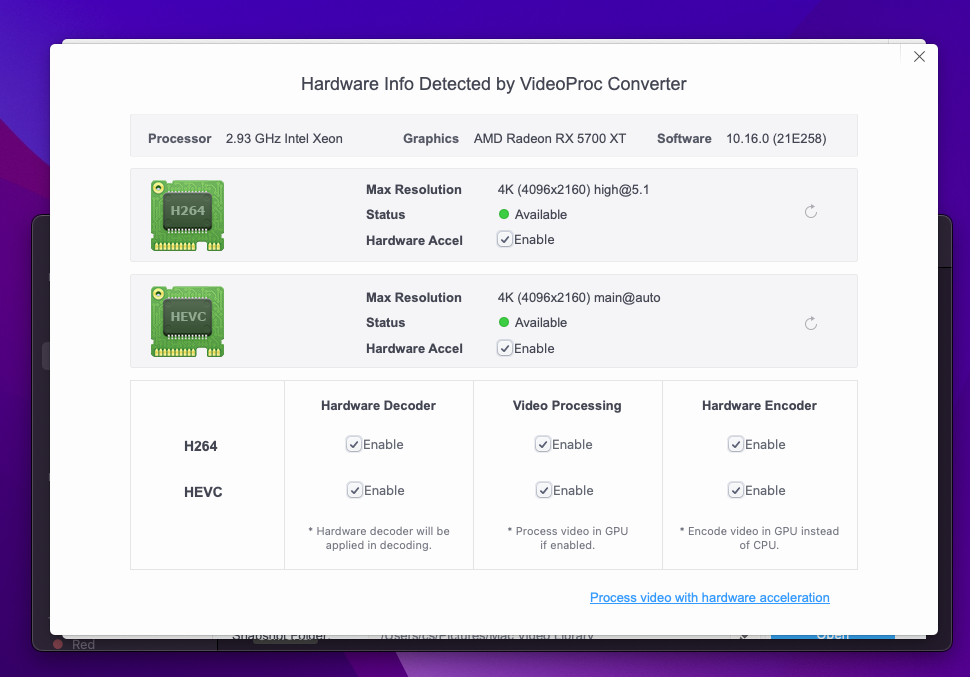Toggle HEVC Hardware Encoder Enable checkbox
This screenshot has width=970, height=677.
[x=736, y=491]
